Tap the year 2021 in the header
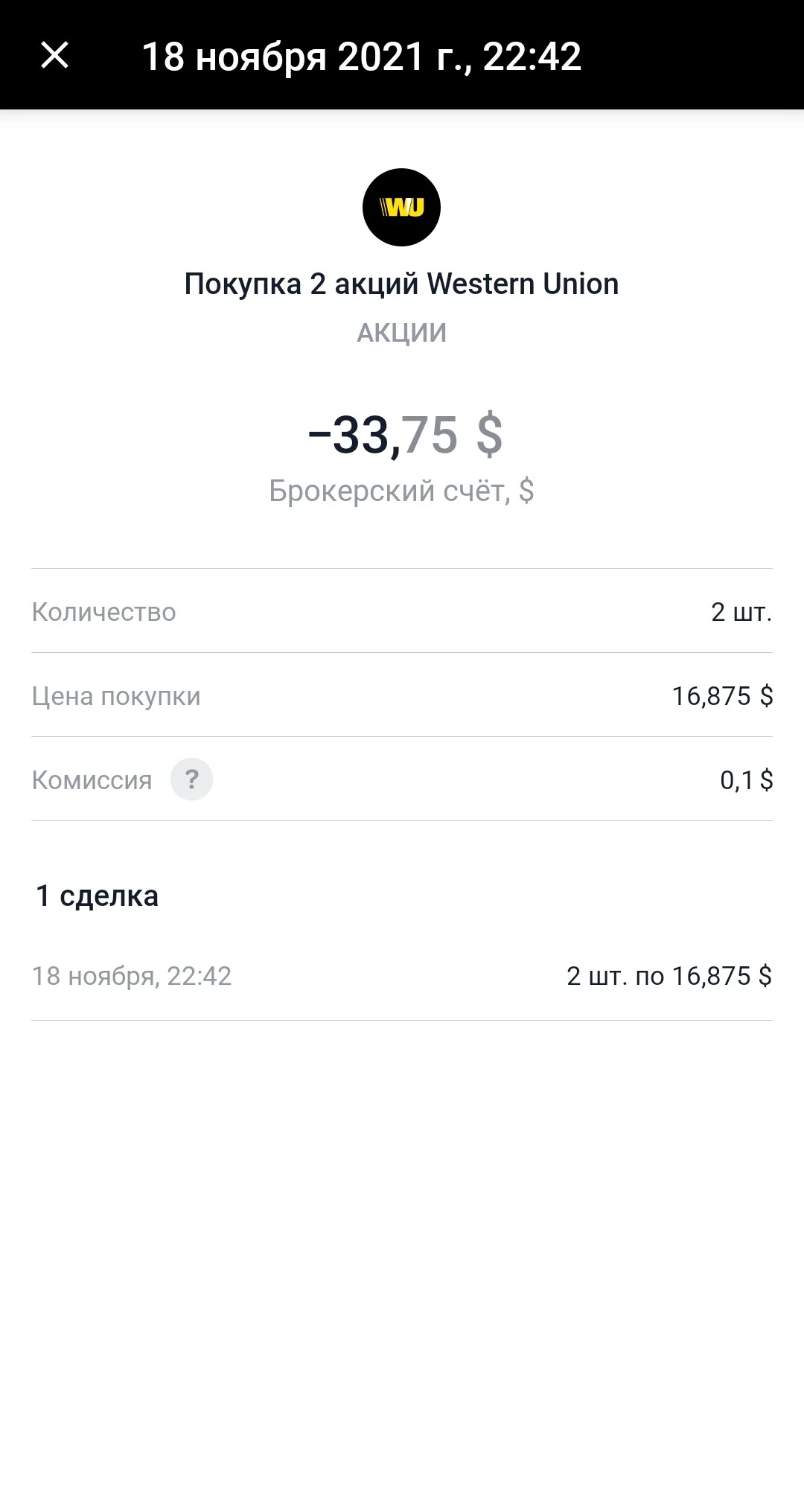This screenshot has width=804, height=1512. click(380, 57)
